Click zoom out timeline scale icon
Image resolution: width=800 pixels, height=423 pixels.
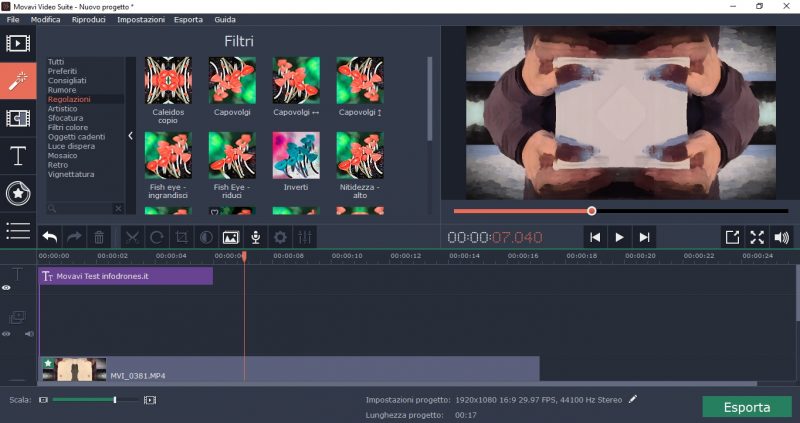click(x=43, y=400)
